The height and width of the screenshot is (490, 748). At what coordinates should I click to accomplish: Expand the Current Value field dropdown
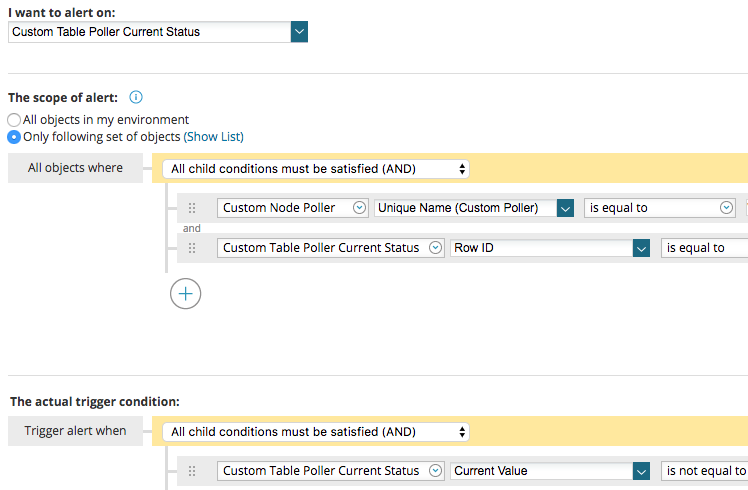tap(641, 471)
